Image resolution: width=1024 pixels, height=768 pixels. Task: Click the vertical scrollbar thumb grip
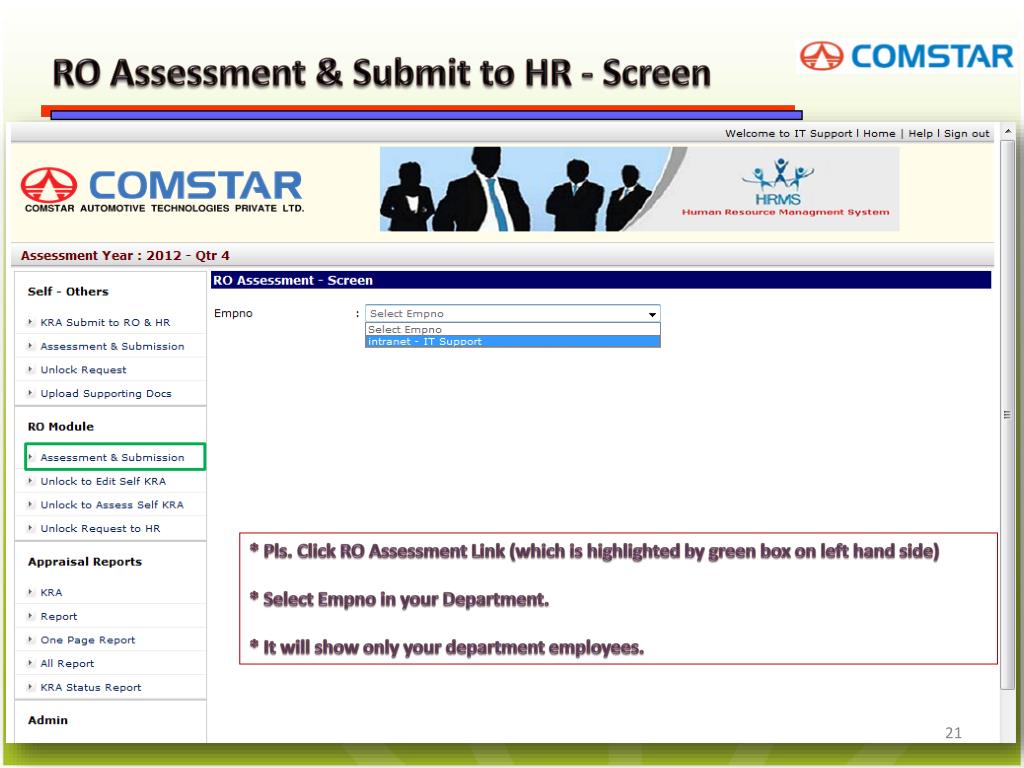tap(1007, 415)
